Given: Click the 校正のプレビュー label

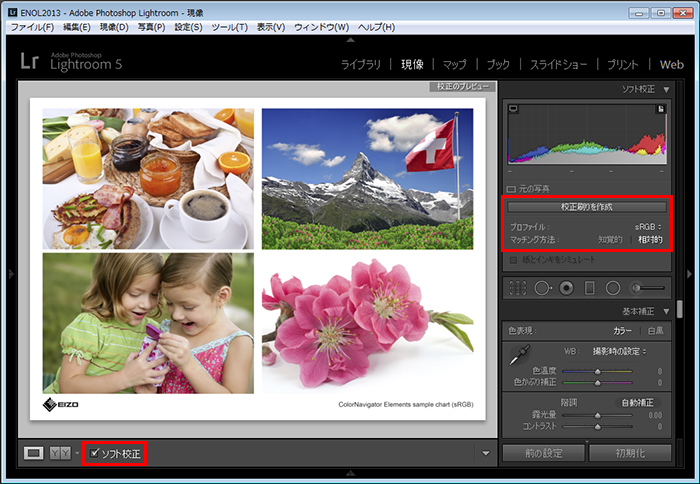Looking at the screenshot, I should pyautogui.click(x=462, y=86).
